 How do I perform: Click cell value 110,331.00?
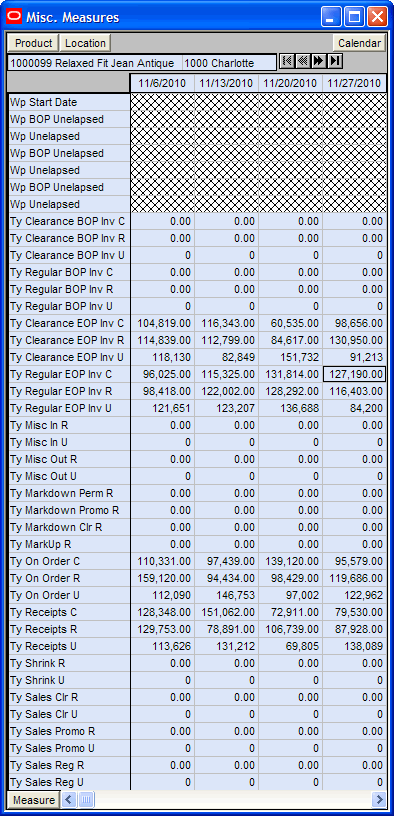pyautogui.click(x=162, y=562)
